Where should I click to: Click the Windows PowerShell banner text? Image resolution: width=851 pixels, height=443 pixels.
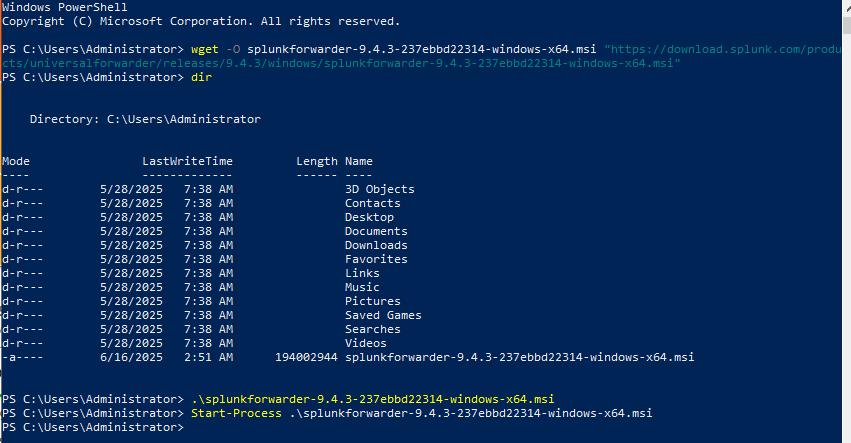[65, 7]
